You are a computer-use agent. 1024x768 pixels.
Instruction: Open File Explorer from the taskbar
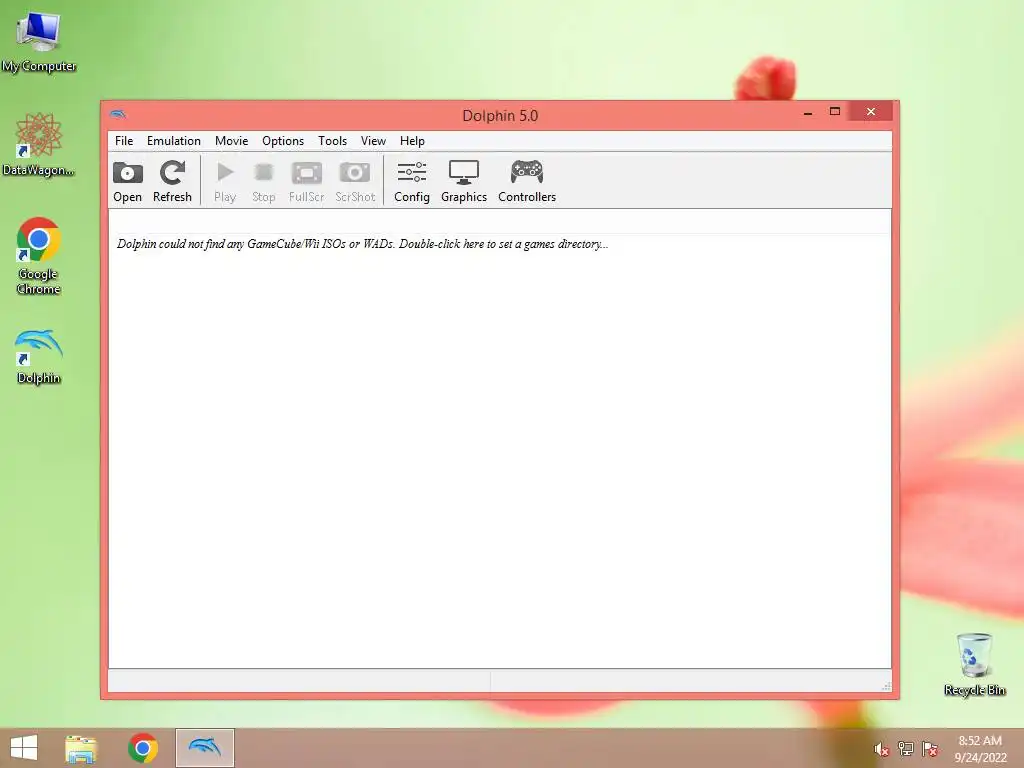81,748
